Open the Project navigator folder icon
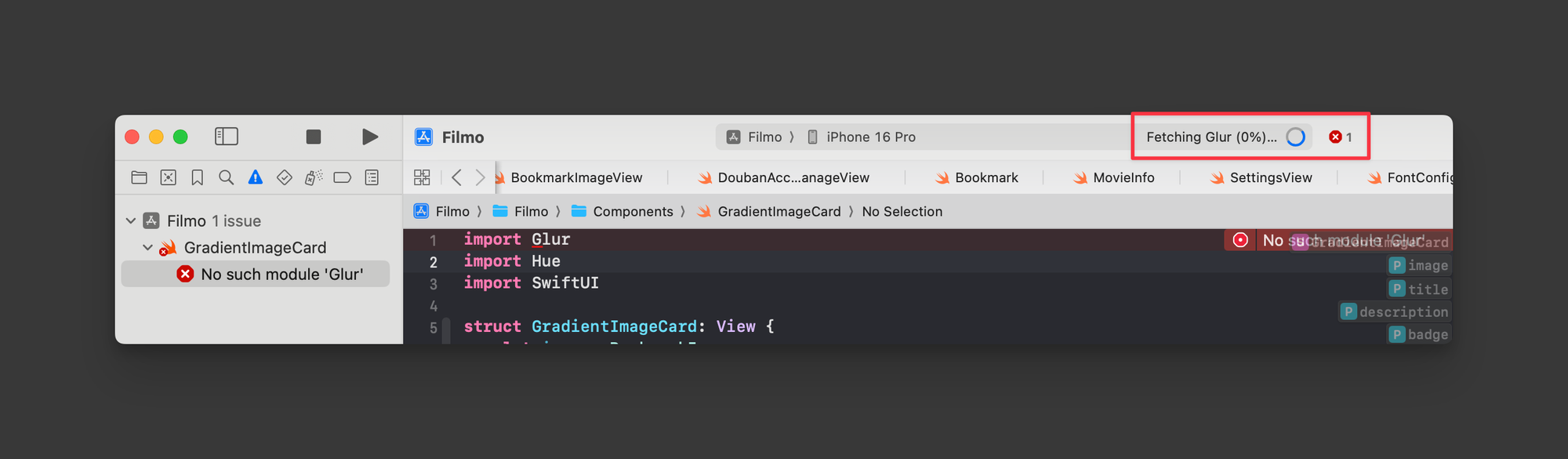Screen dimensions: 1568x459 point(140,177)
